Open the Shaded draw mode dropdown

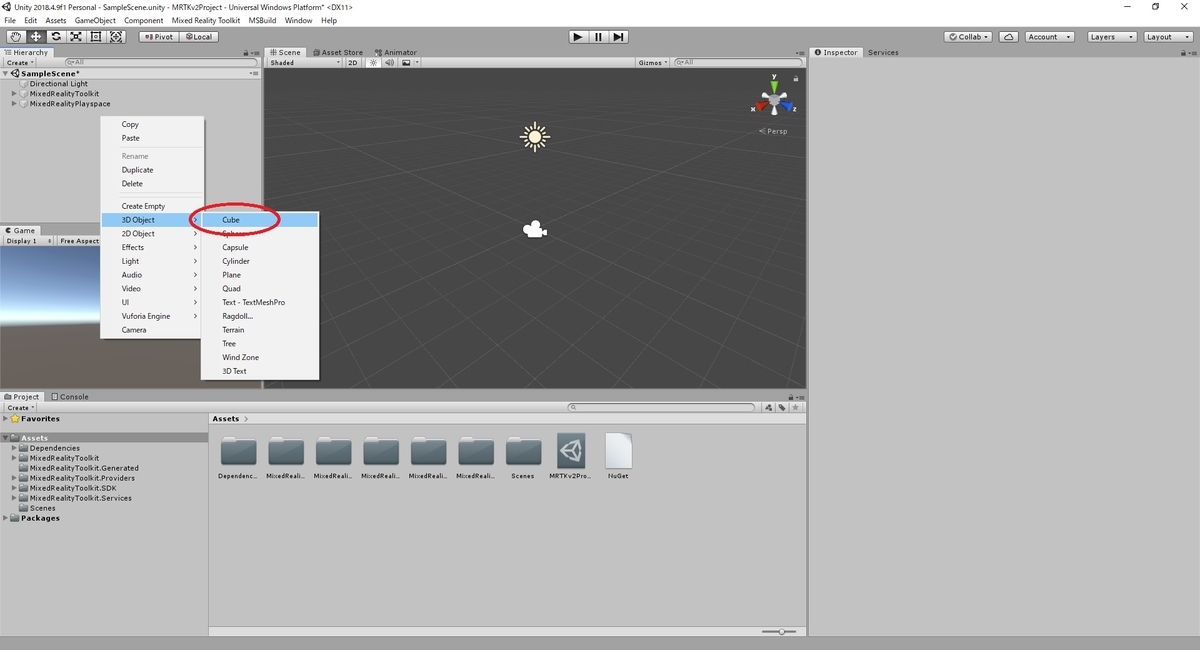[305, 62]
